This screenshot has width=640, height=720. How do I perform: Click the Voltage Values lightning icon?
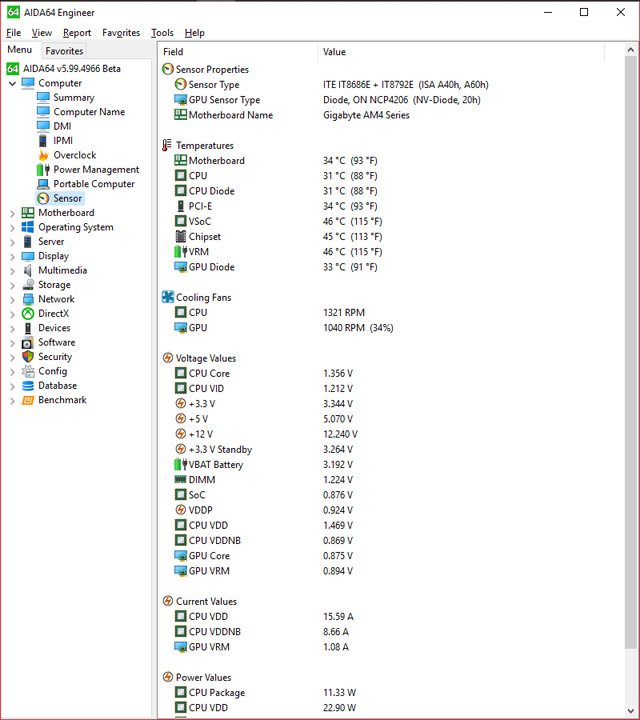168,358
